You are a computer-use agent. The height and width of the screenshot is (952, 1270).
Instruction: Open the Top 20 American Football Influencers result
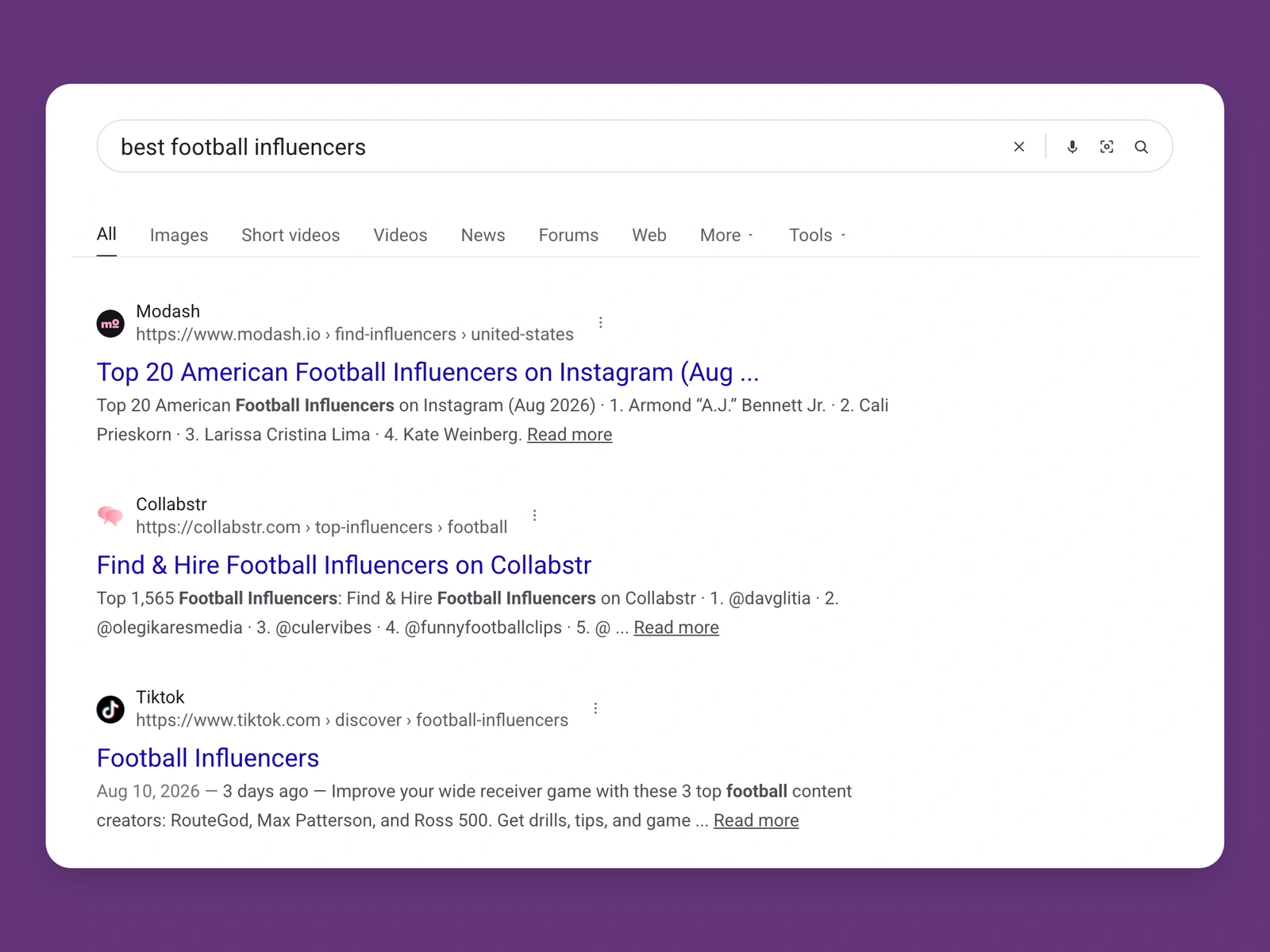428,372
